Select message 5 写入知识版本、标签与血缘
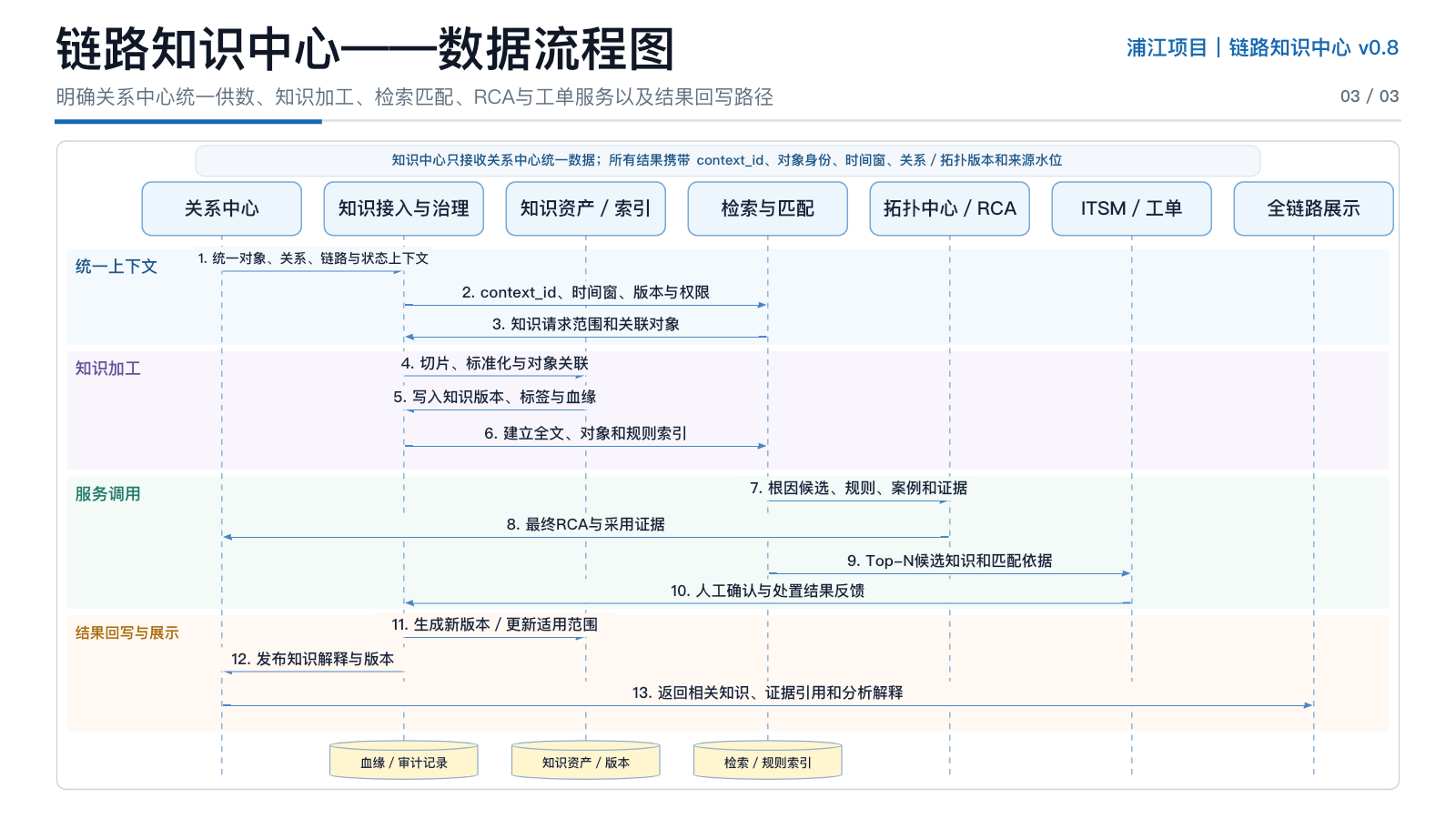 [494, 397]
